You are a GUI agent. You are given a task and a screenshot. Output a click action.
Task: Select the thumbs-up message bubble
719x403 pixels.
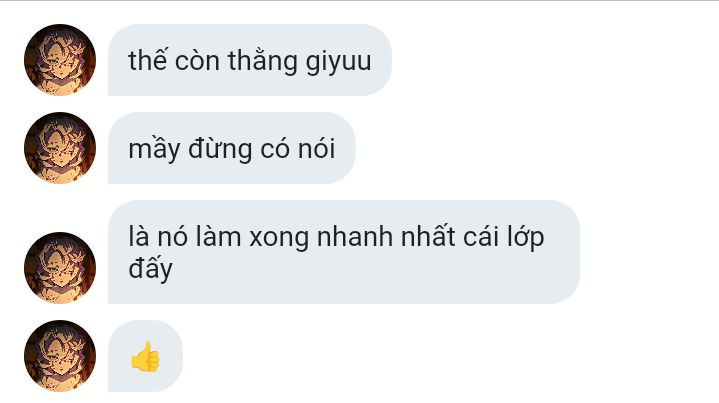pos(145,356)
